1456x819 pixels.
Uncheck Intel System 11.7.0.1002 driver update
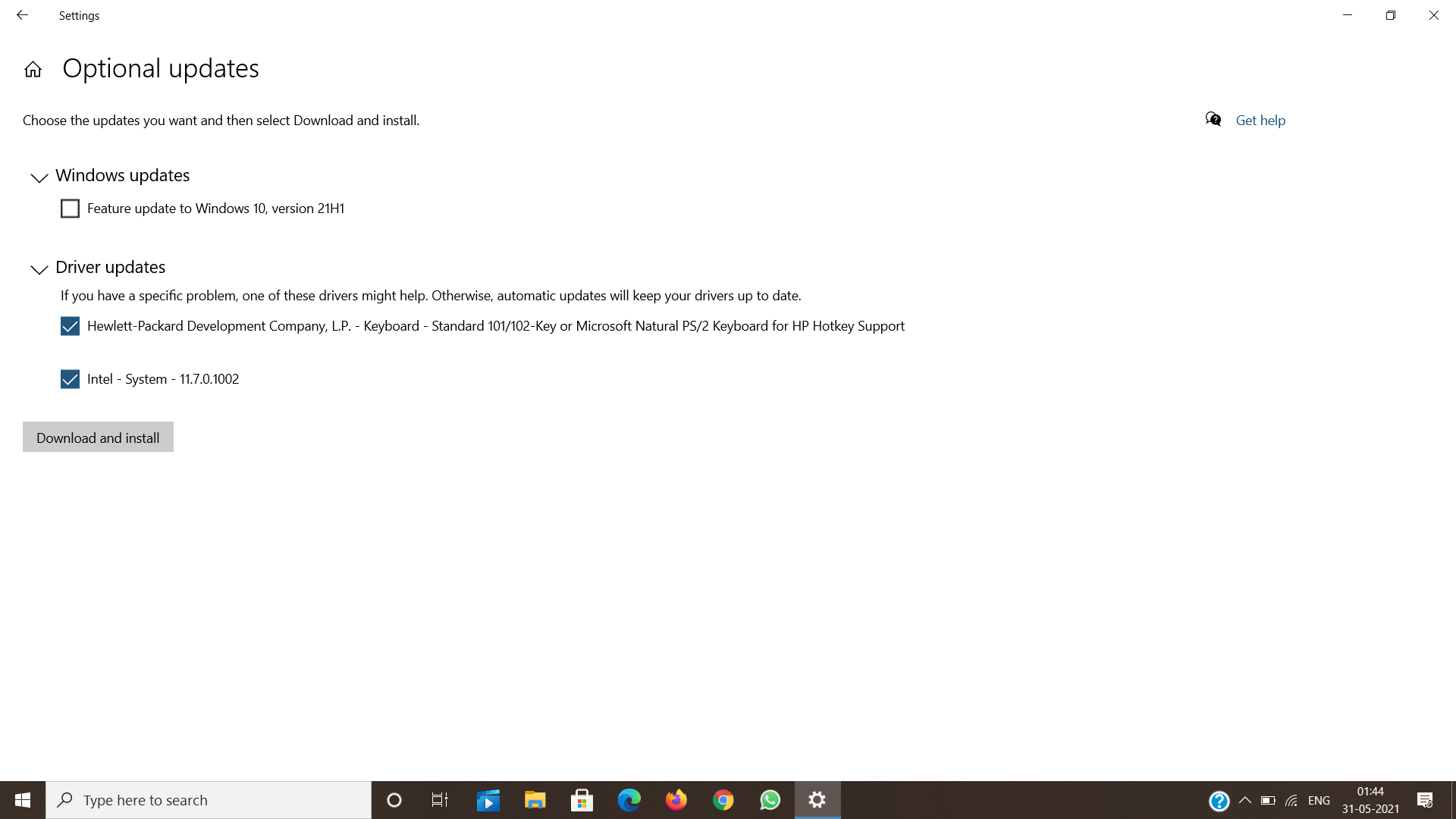(70, 378)
